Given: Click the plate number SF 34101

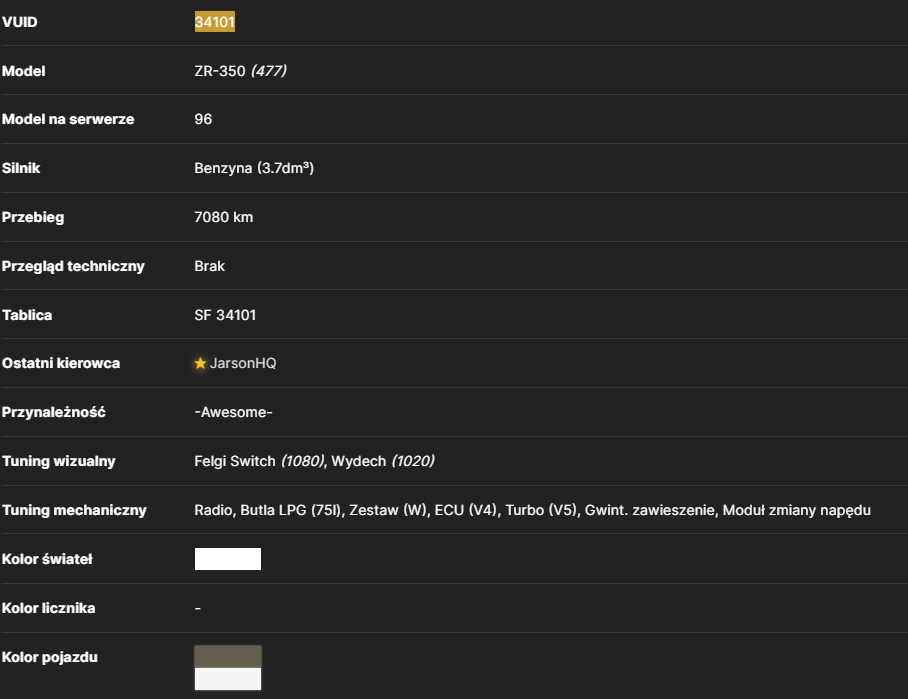Looking at the screenshot, I should pyautogui.click(x=225, y=315).
